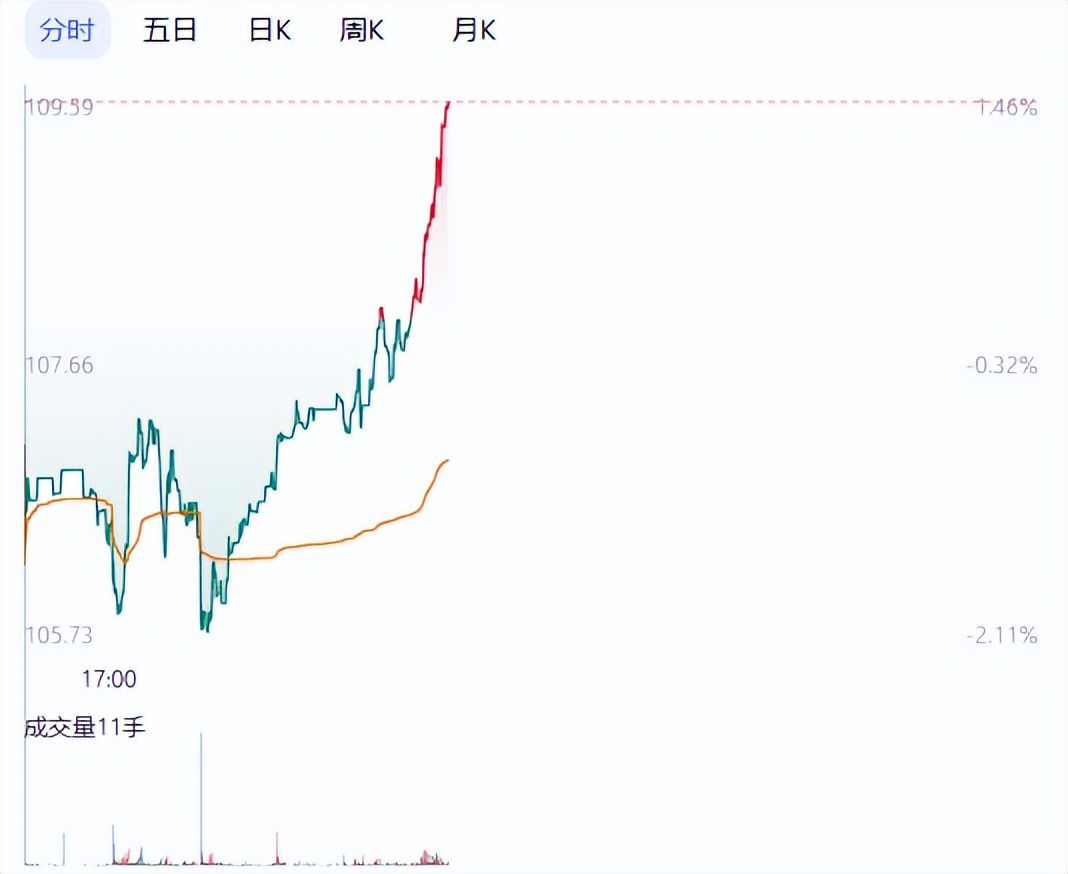Click the 成交量11手 volume label
This screenshot has height=874, width=1068.
click(x=86, y=727)
